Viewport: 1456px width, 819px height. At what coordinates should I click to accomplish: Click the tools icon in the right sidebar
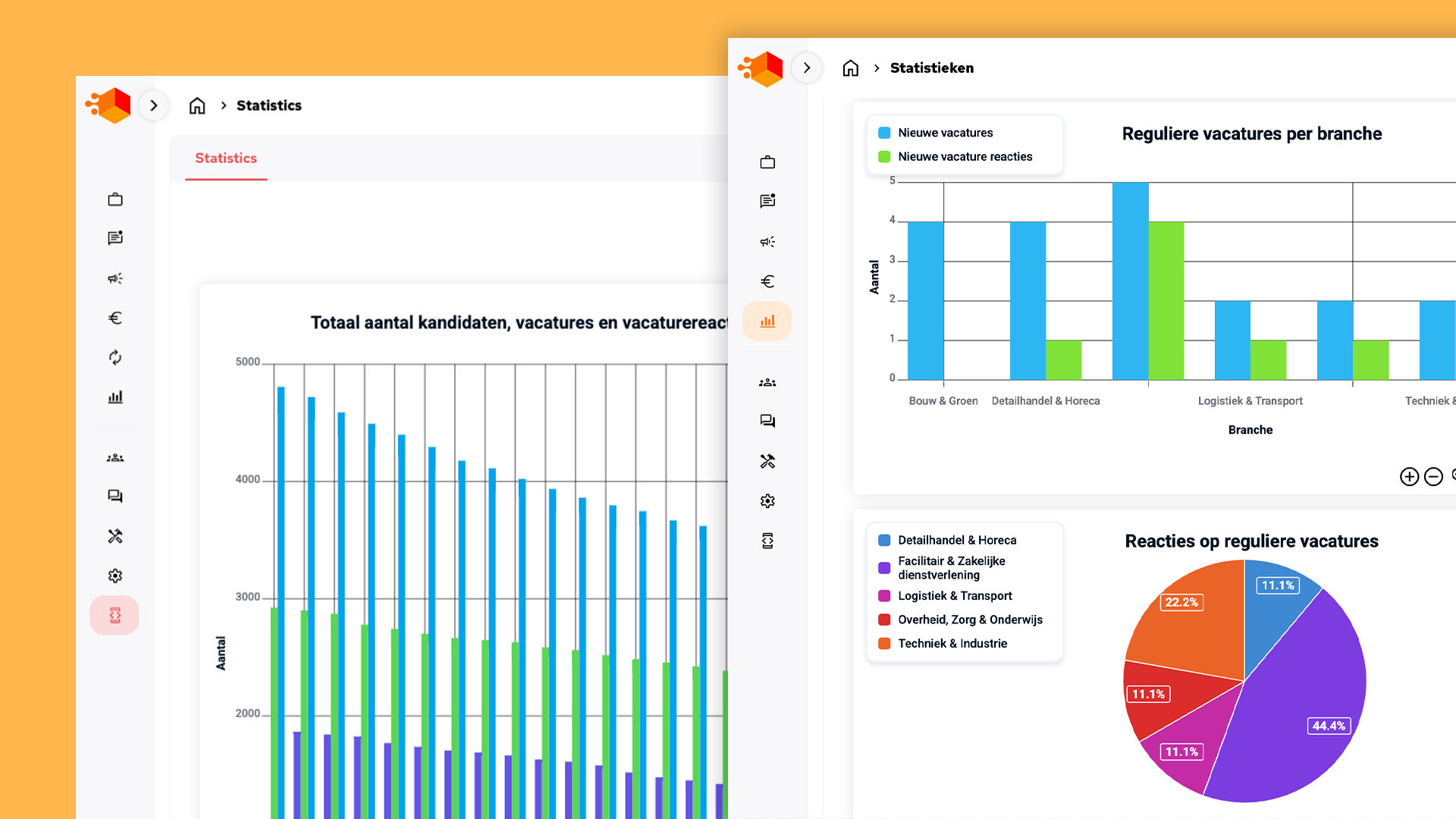767,461
